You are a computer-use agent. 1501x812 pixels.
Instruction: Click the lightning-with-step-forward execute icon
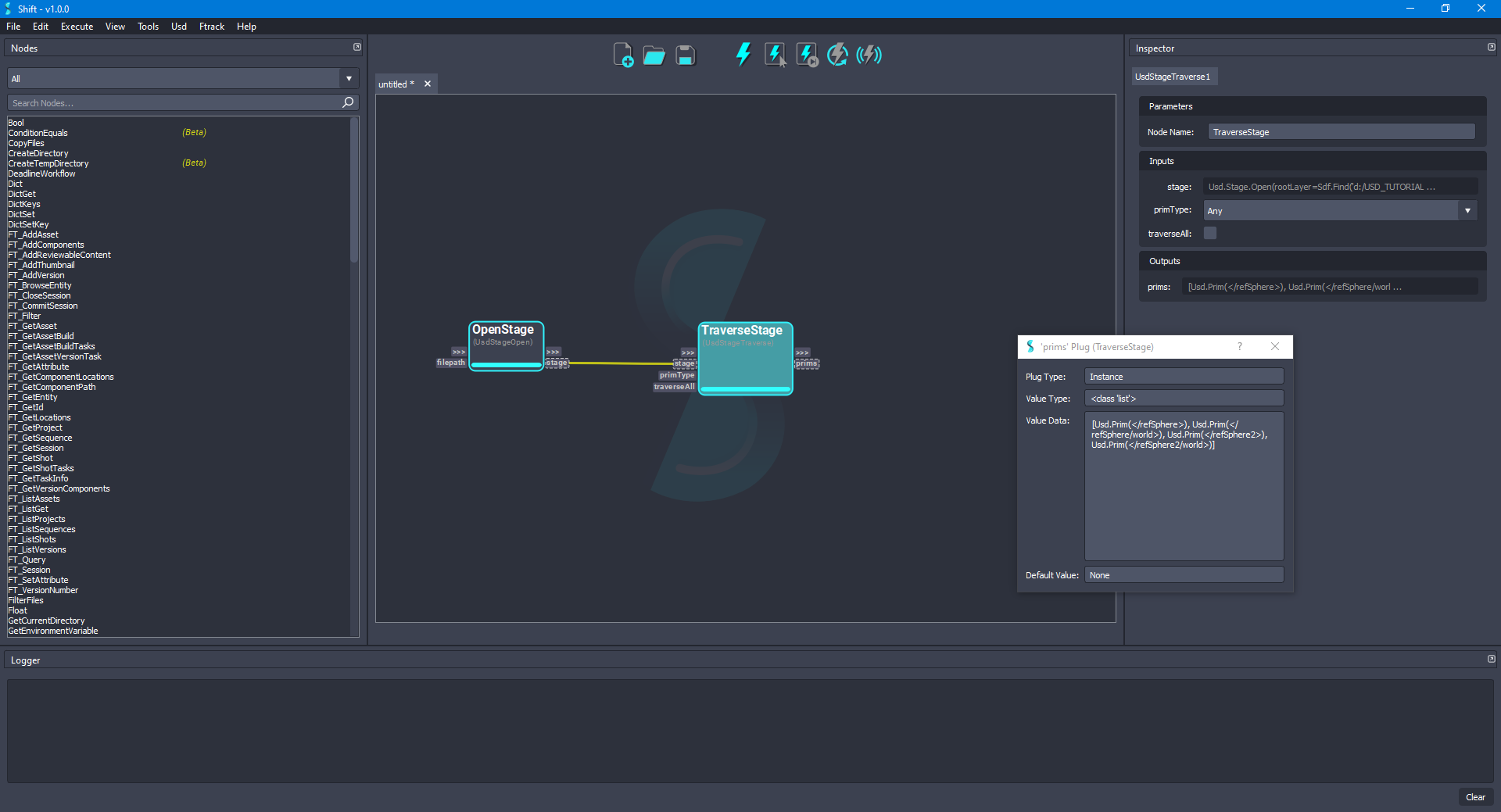tap(806, 55)
